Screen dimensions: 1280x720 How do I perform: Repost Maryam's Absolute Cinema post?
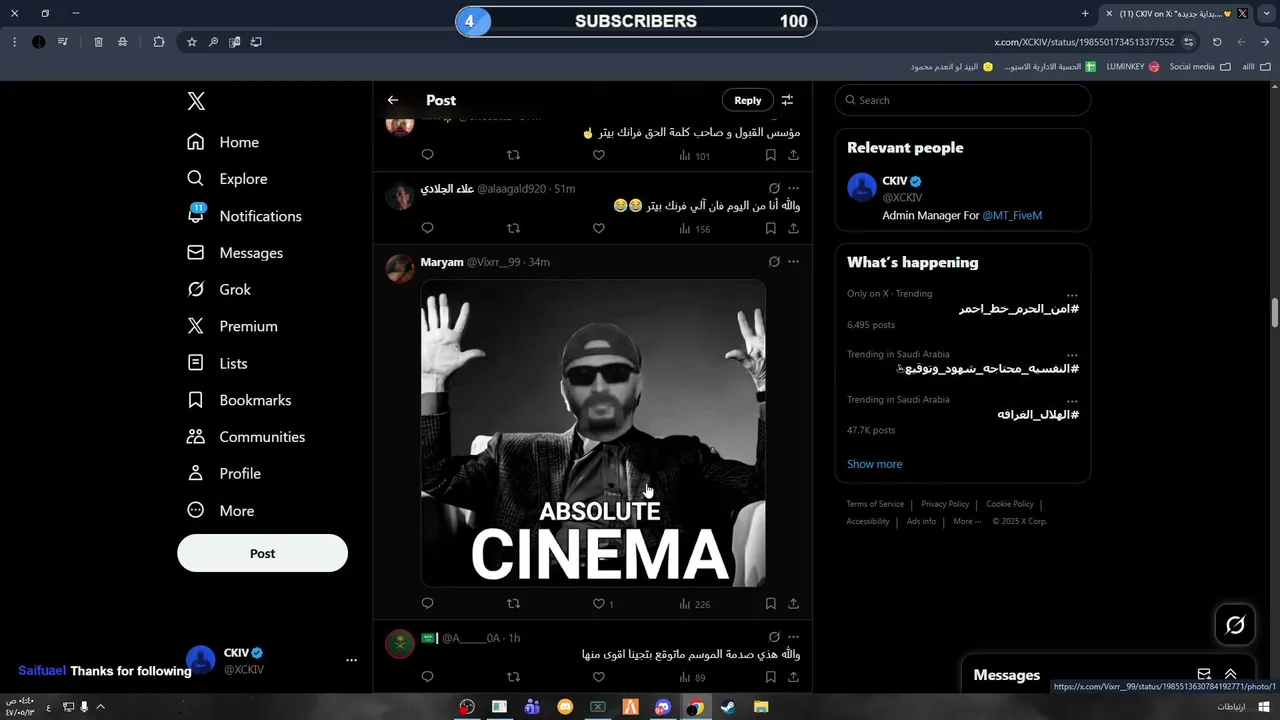513,603
